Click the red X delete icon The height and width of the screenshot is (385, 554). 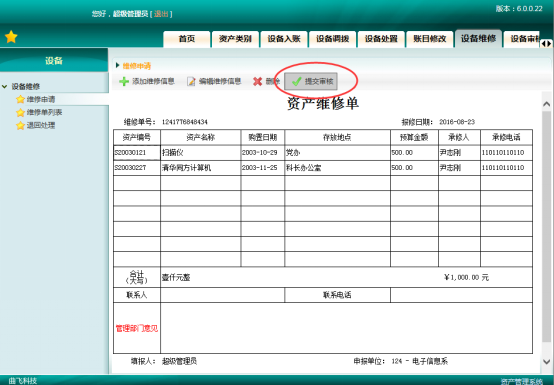[258, 82]
